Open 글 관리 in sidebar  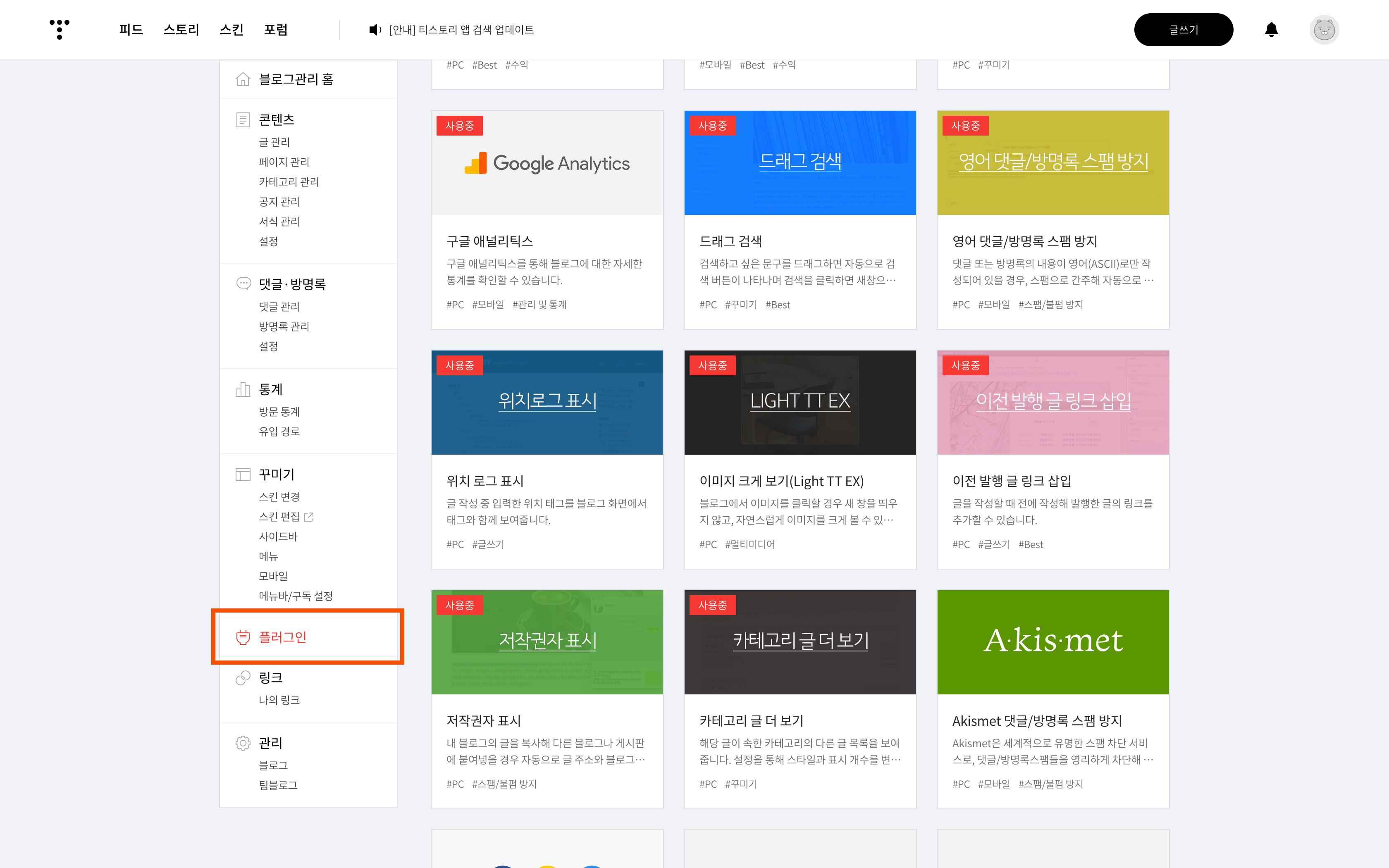[274, 142]
